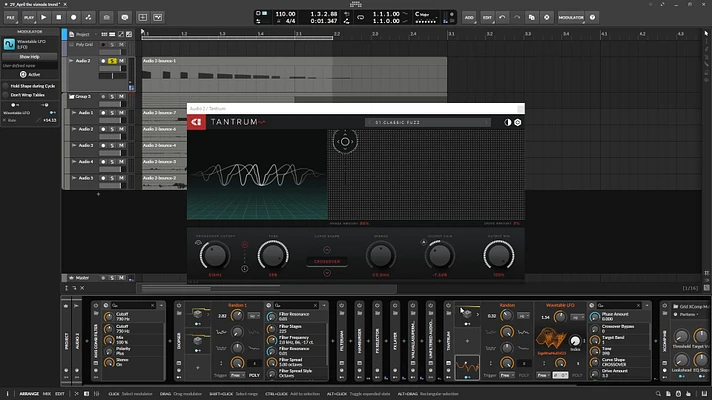The width and height of the screenshot is (712, 400).
Task: Switch to MIX view tab
Action: pos(47,394)
